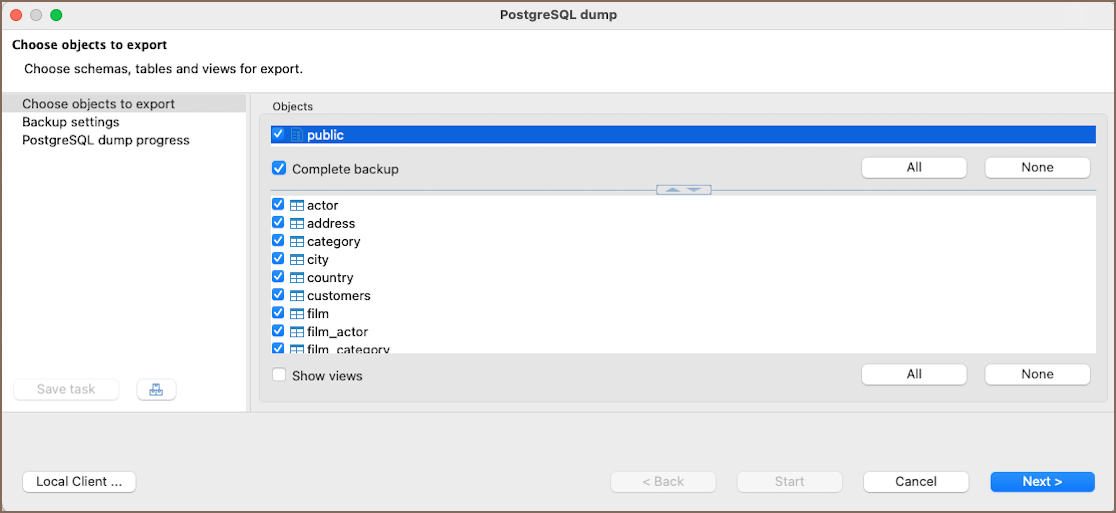The width and height of the screenshot is (1116, 513).
Task: Click the load task icon beside Save task
Action: [156, 390]
